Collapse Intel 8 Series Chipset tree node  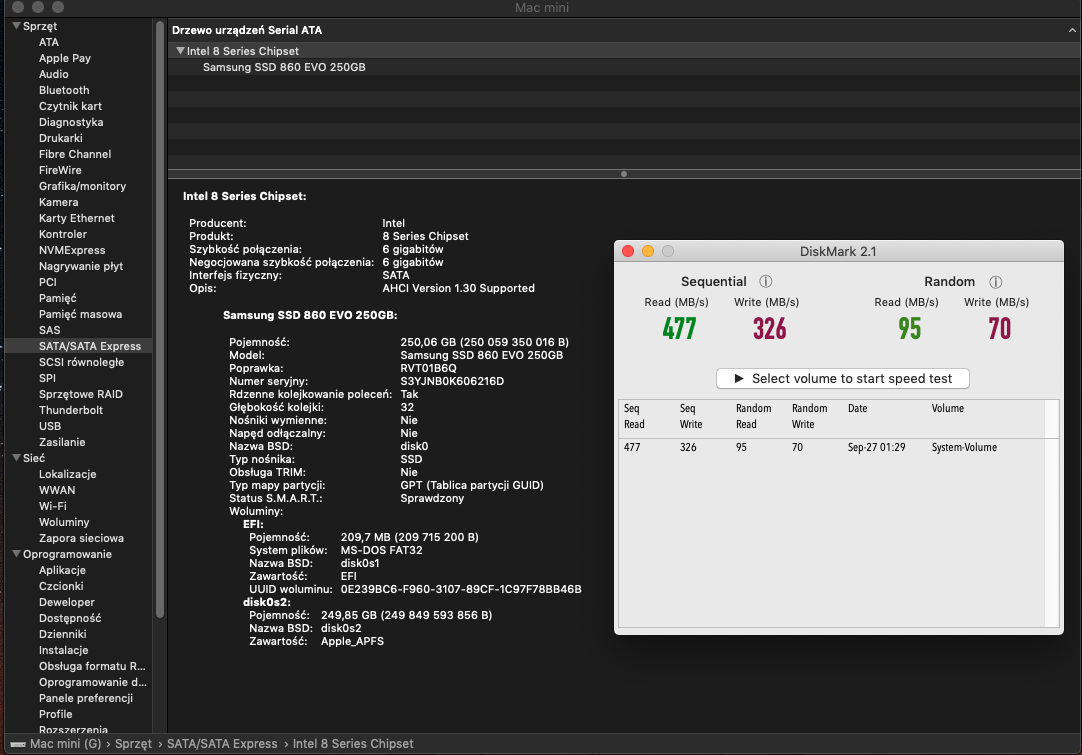(x=180, y=50)
